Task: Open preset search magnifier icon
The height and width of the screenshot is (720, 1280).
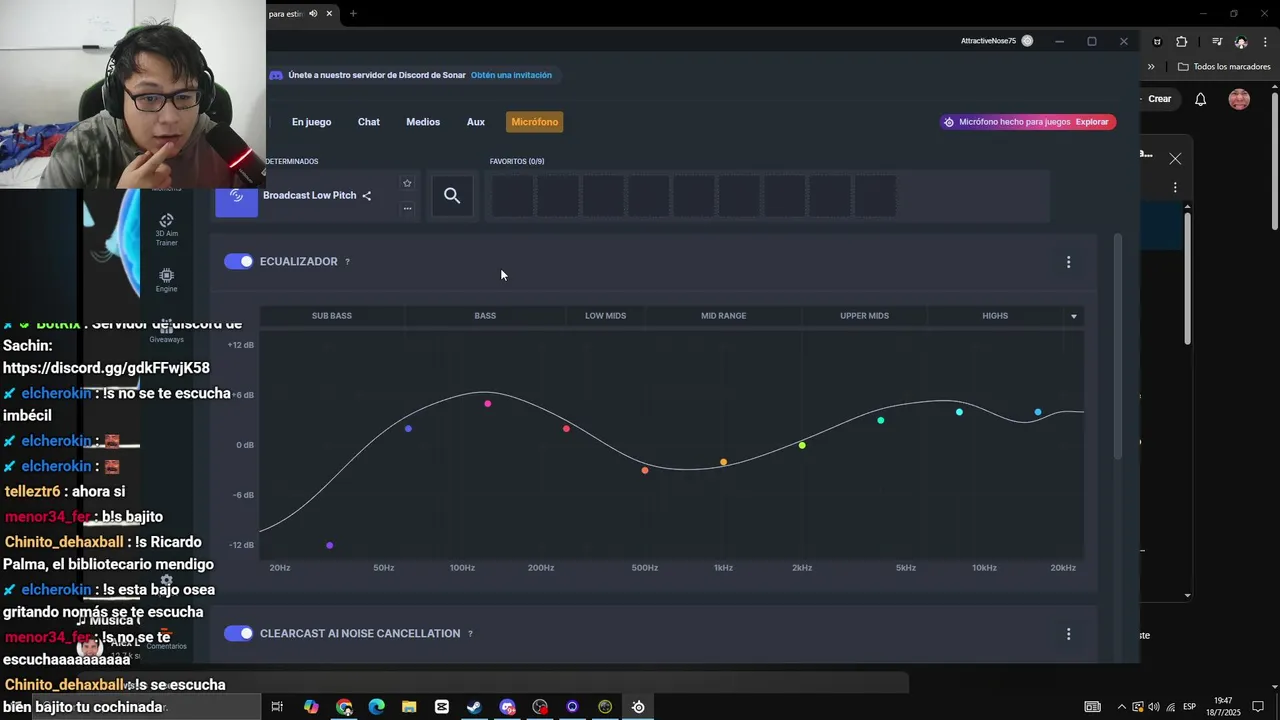Action: [x=452, y=196]
